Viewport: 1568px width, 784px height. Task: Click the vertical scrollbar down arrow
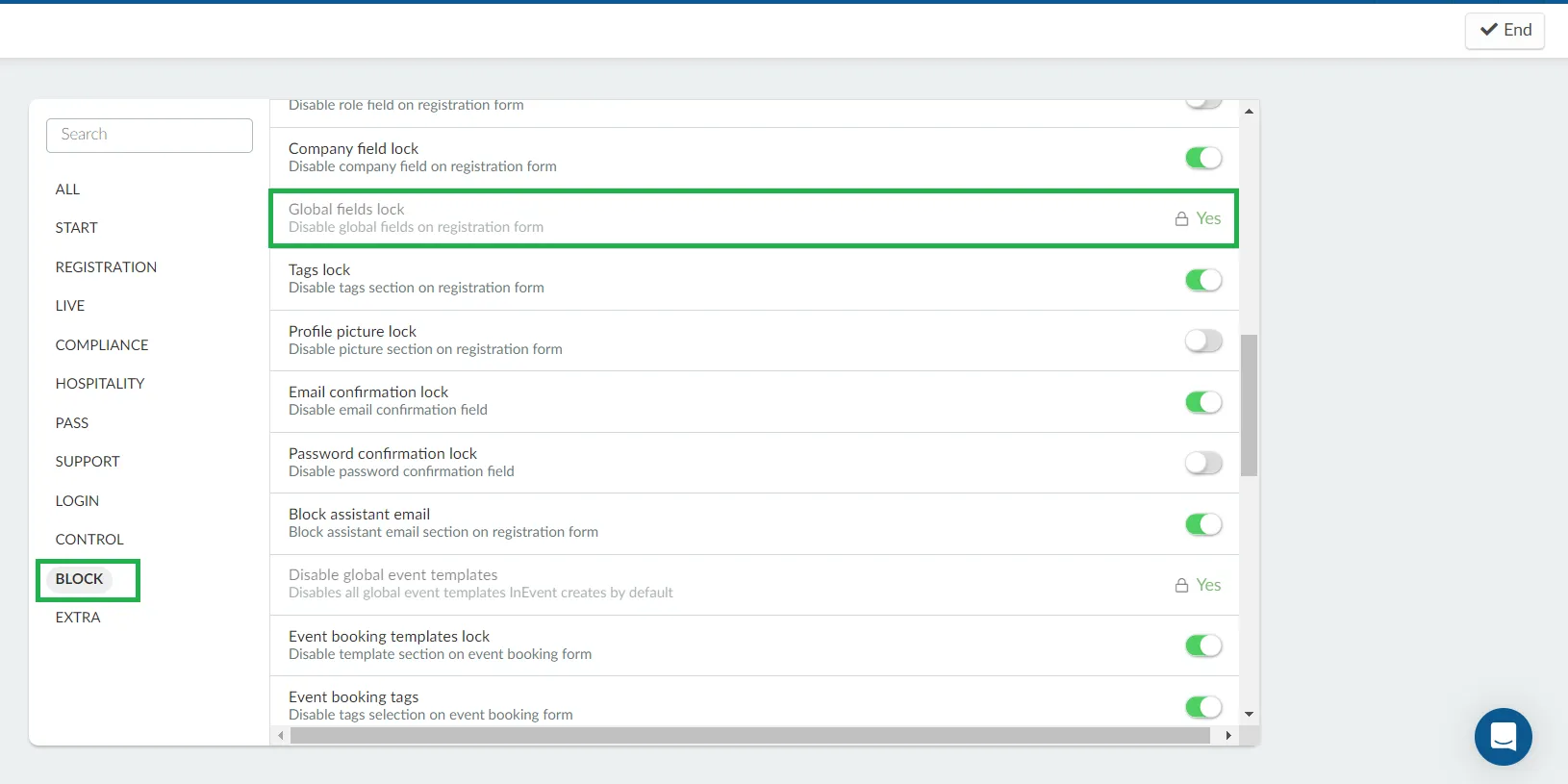pyautogui.click(x=1249, y=715)
